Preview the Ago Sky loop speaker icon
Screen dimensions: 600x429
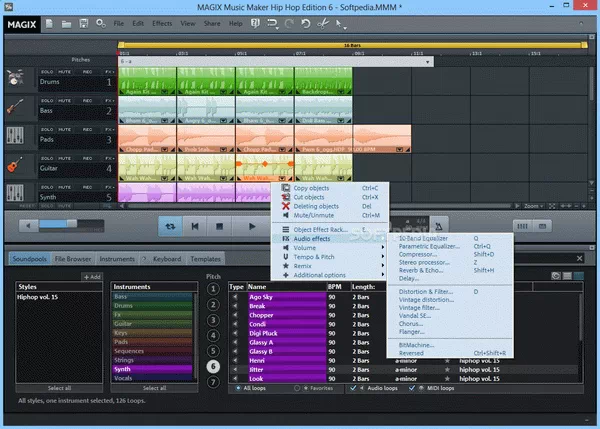(237, 298)
